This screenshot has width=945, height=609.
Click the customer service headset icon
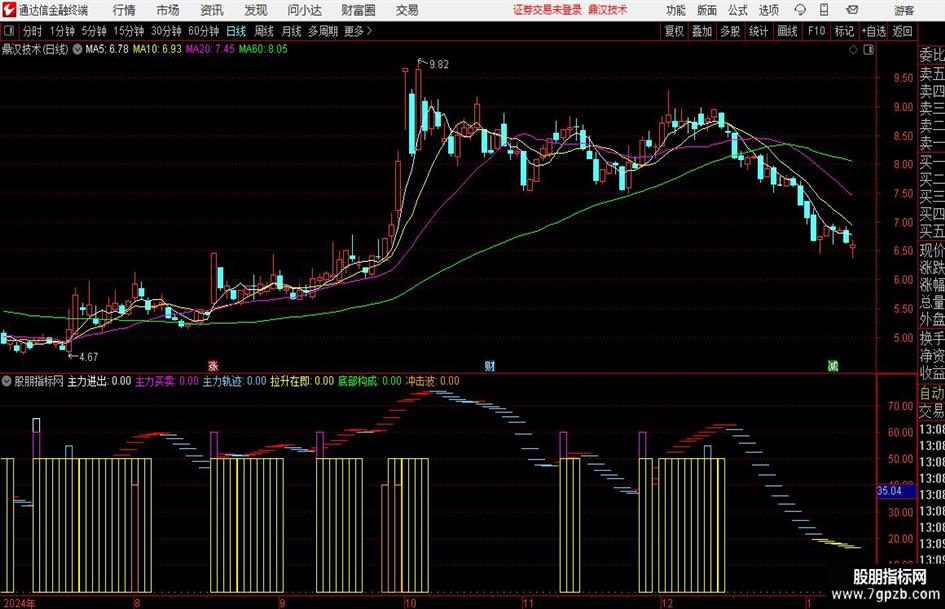click(x=800, y=10)
